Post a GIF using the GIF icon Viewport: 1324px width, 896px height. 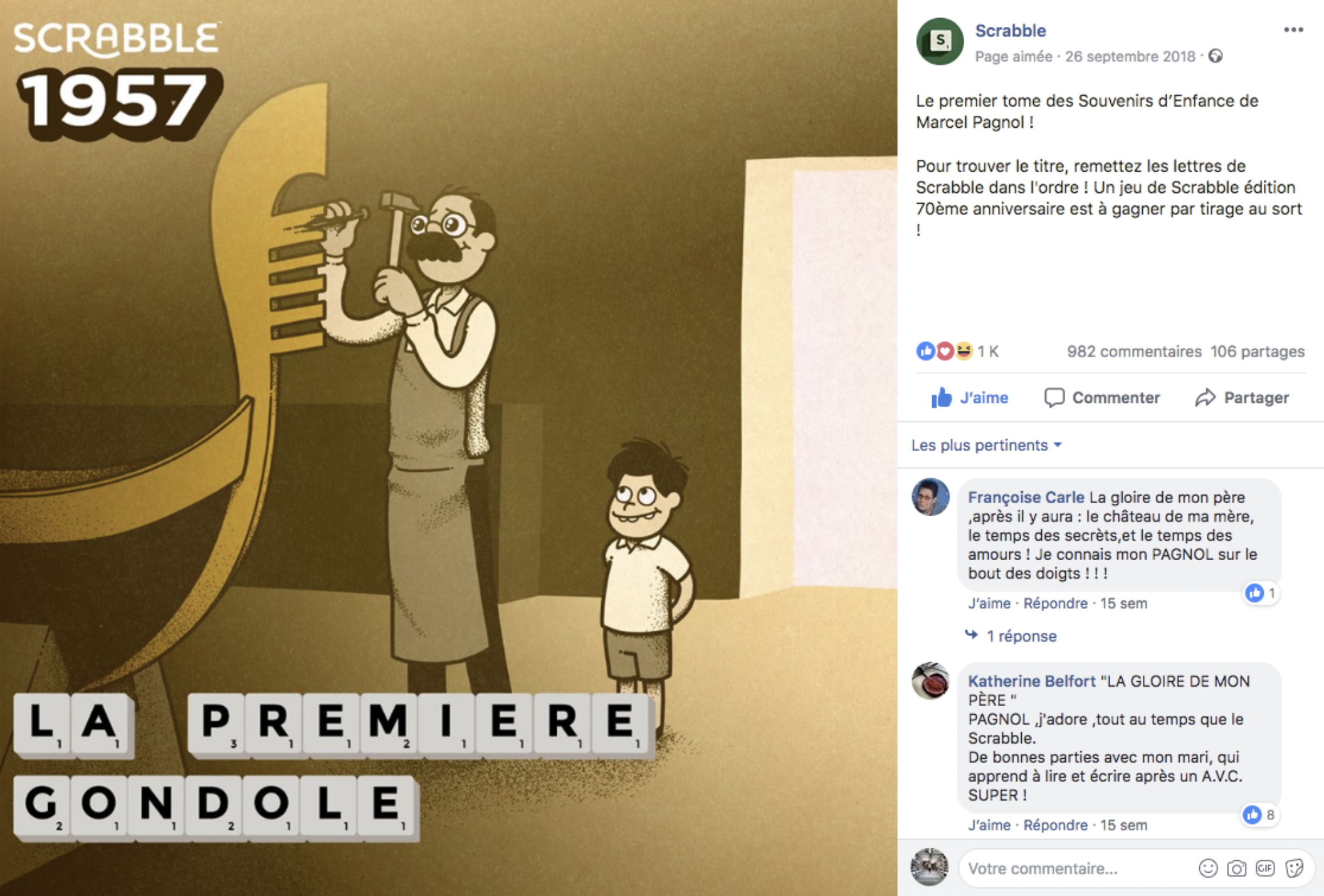(x=1265, y=868)
